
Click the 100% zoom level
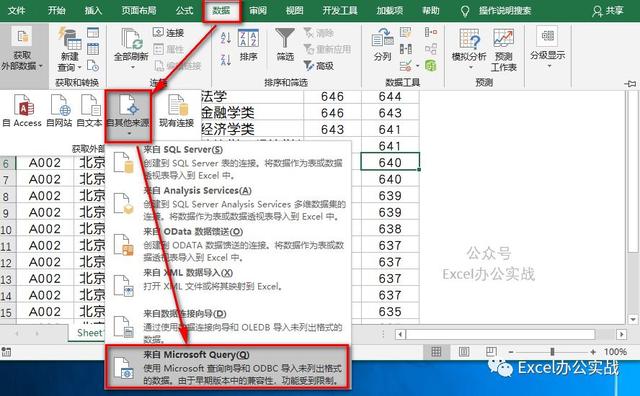click(615, 352)
